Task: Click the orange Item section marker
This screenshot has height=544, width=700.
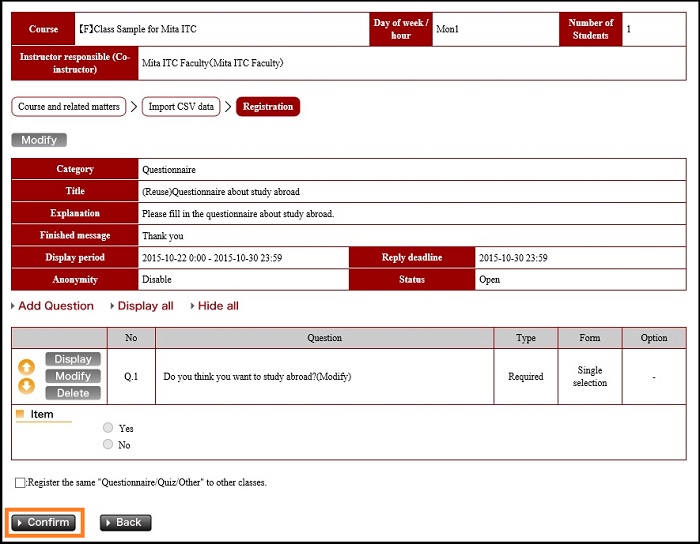Action: [20, 414]
